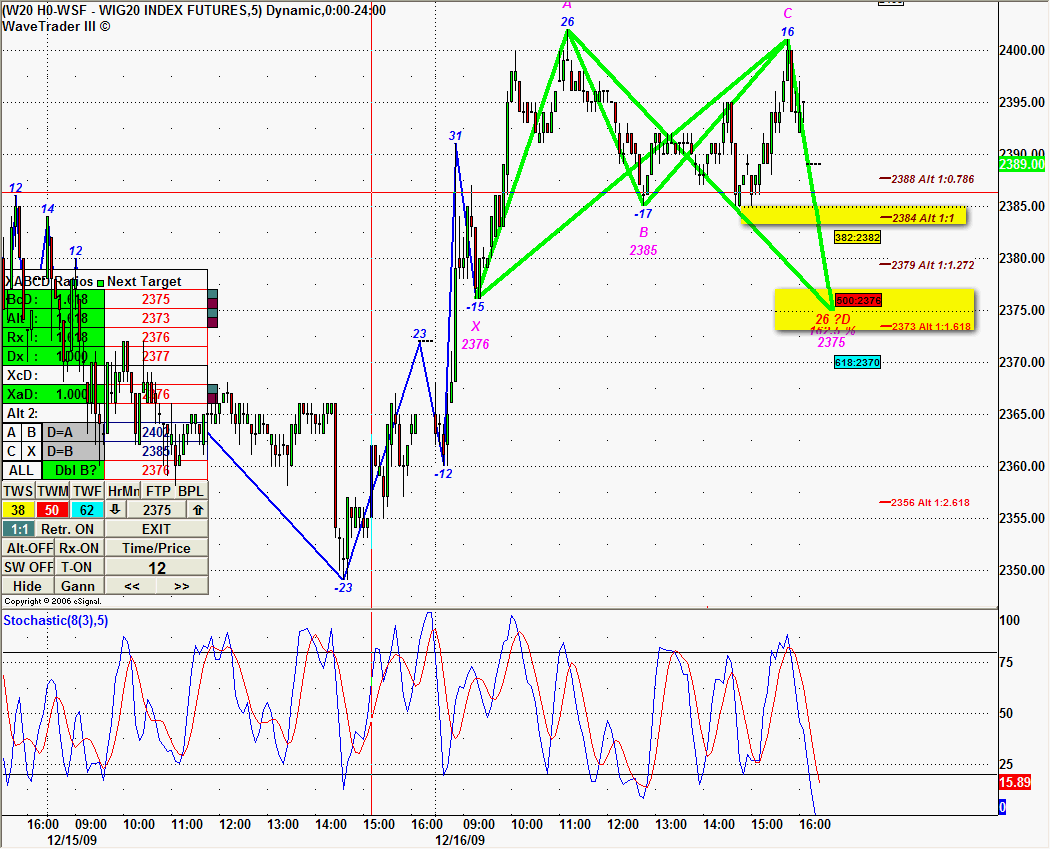Click the HrMn button
Viewport: 1050px width, 849px height.
pos(122,491)
